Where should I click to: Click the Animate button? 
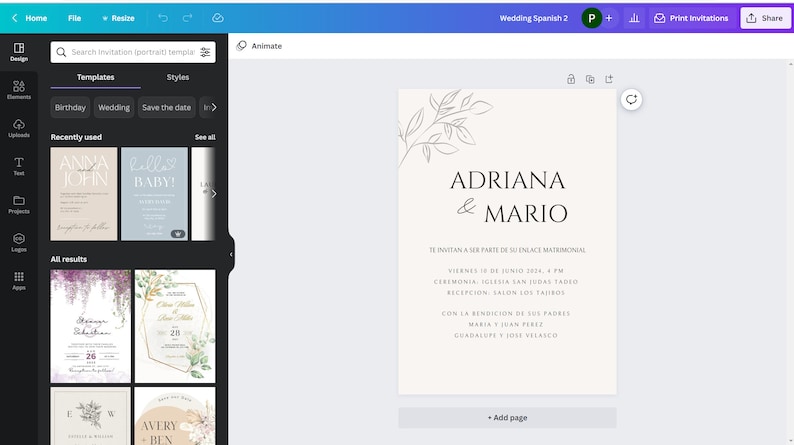coord(259,46)
